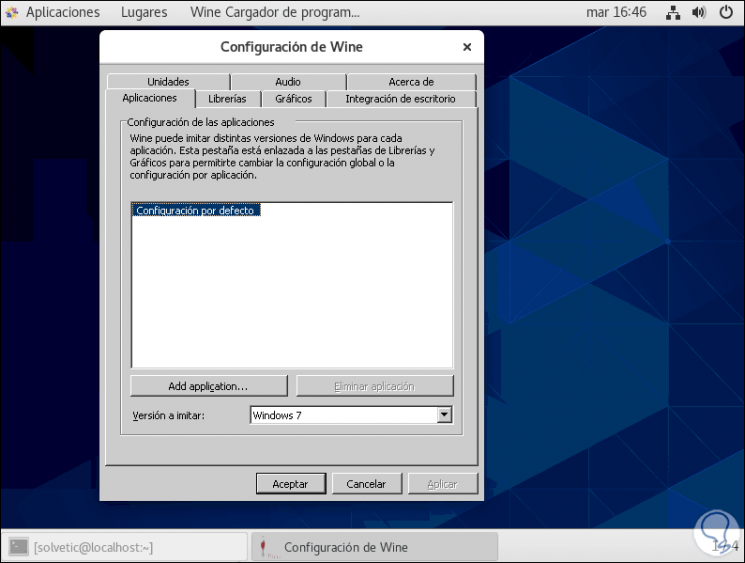
Task: Select the Aplicaciones tab in Wine dialog
Action: coord(150,98)
